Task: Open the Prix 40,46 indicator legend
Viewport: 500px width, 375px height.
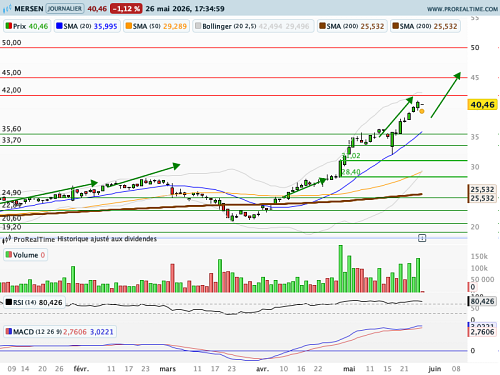Action: click(x=27, y=26)
